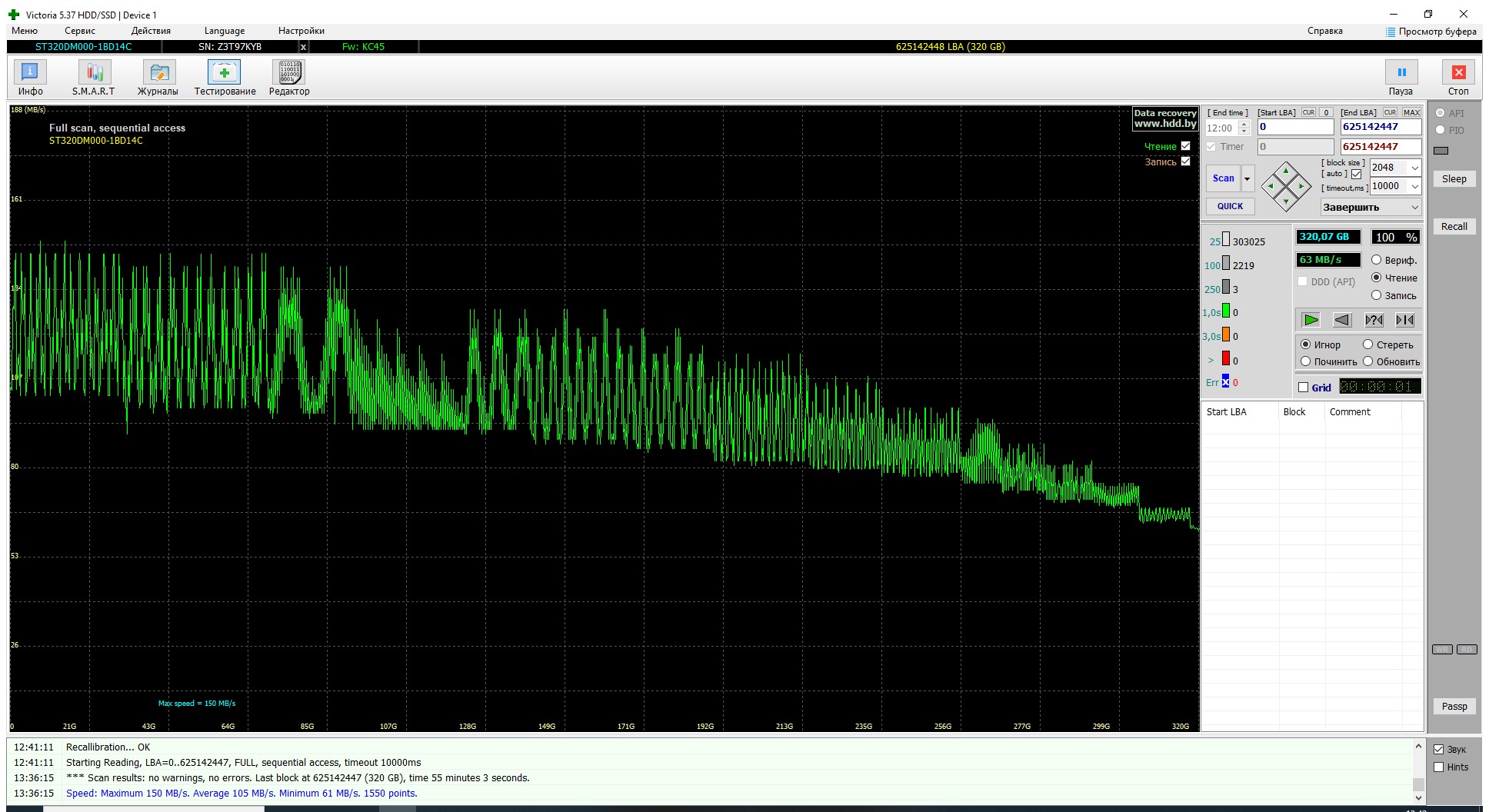
Task: Pause the scan with Пауза button
Action: [1401, 78]
